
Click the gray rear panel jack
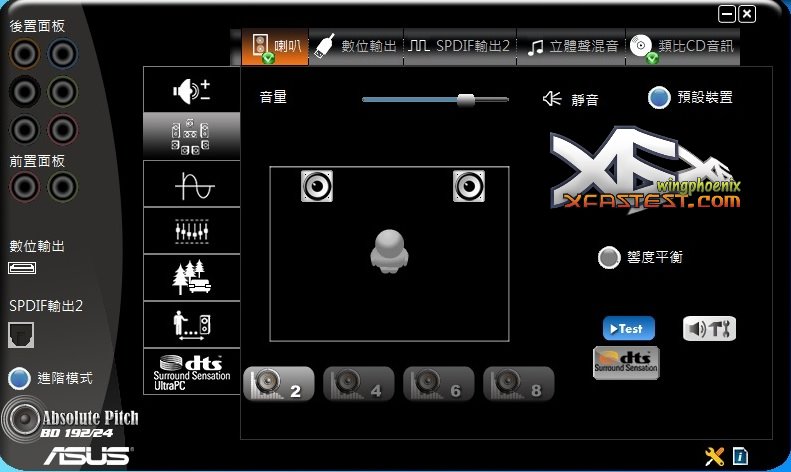(x=24, y=130)
